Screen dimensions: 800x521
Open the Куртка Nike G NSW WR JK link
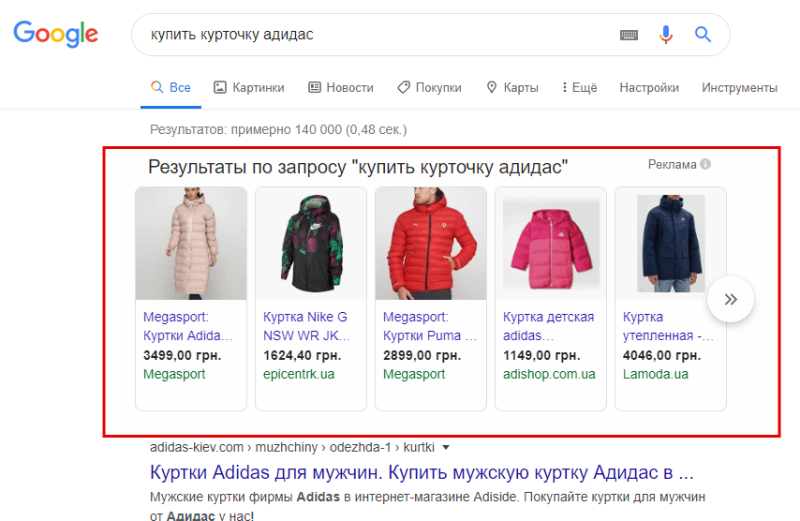pos(307,326)
